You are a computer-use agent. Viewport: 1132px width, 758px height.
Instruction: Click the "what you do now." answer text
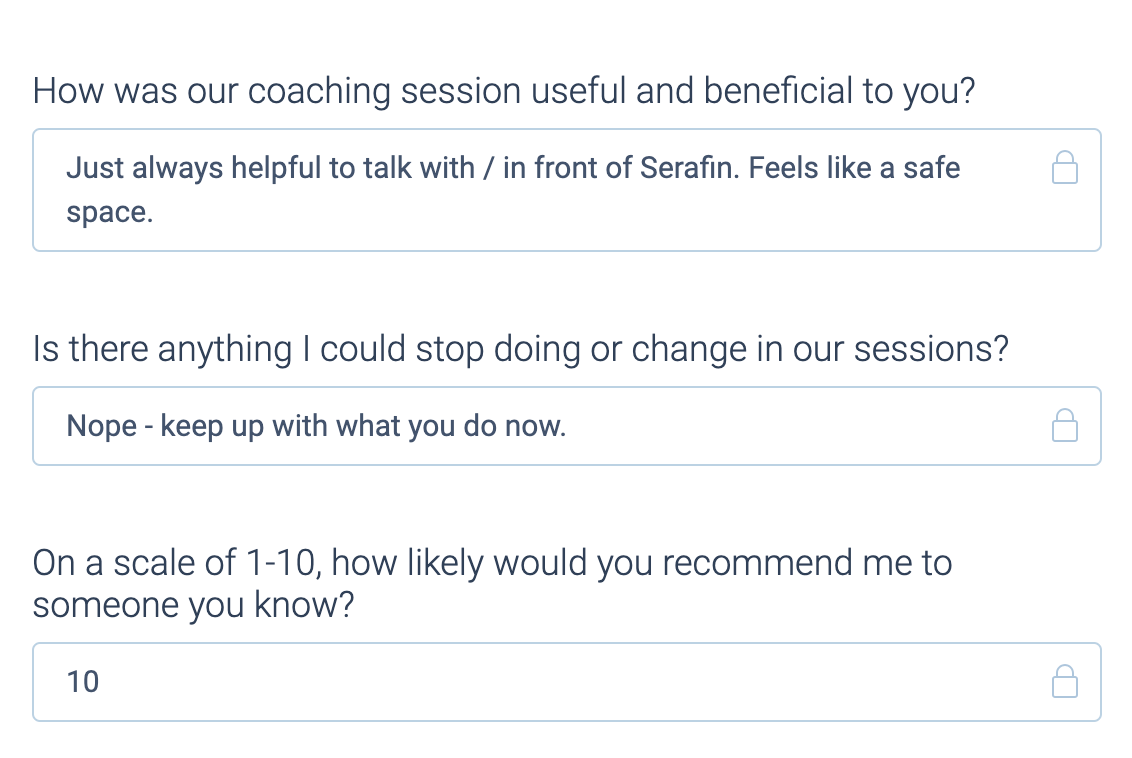(451, 426)
